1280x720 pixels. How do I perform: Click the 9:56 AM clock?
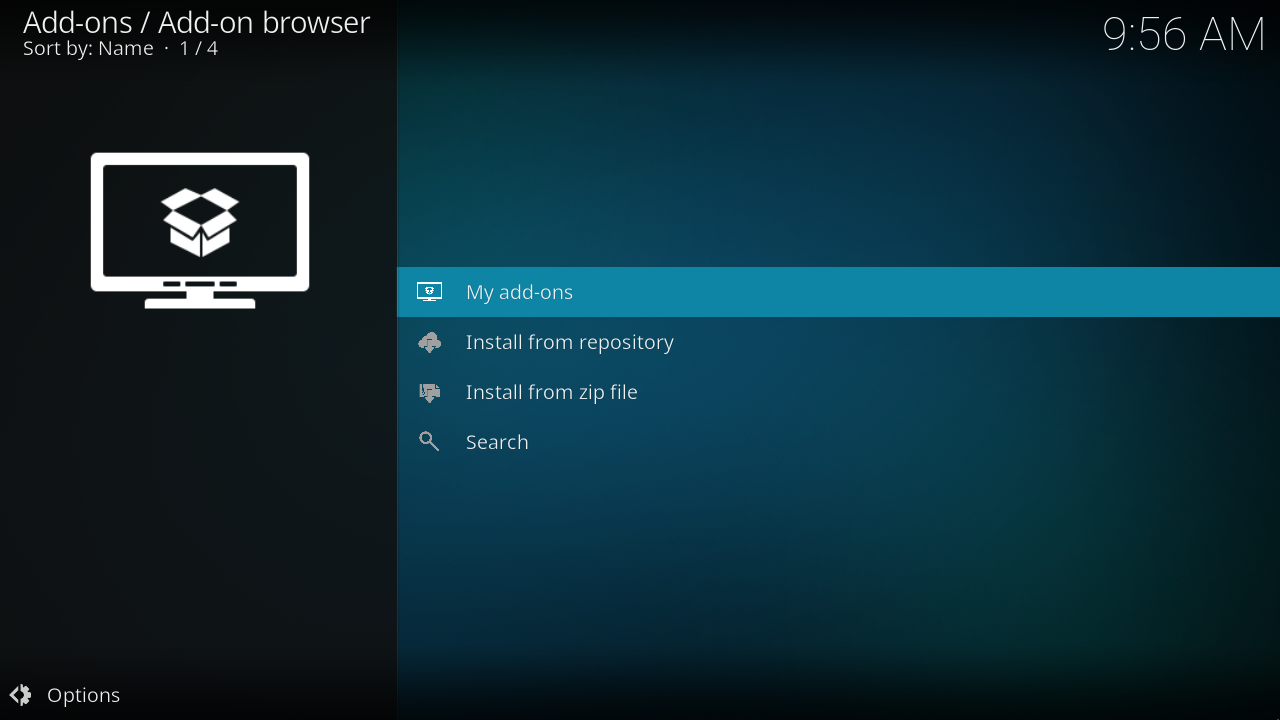pos(1184,34)
